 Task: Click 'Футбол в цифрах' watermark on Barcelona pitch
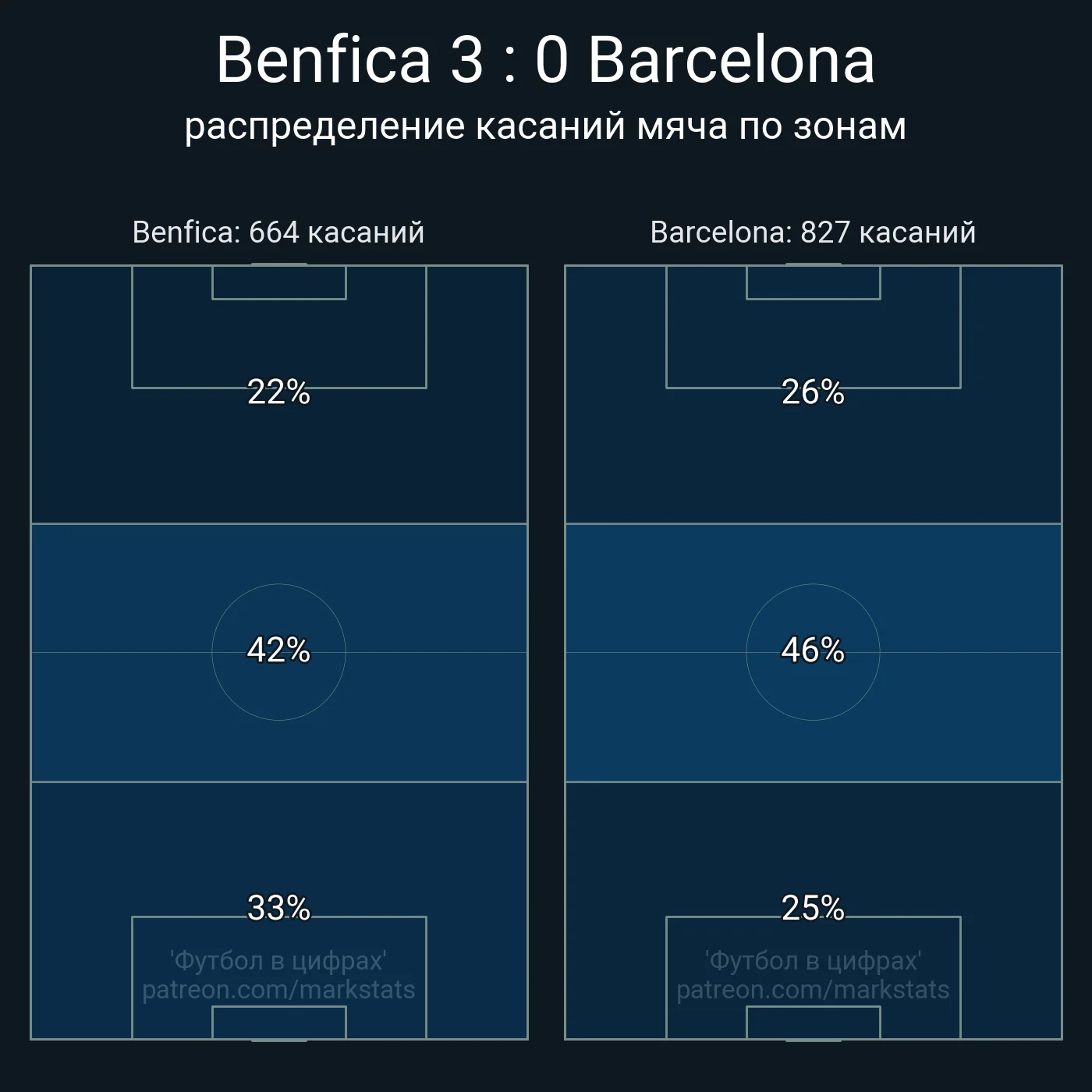point(813,961)
